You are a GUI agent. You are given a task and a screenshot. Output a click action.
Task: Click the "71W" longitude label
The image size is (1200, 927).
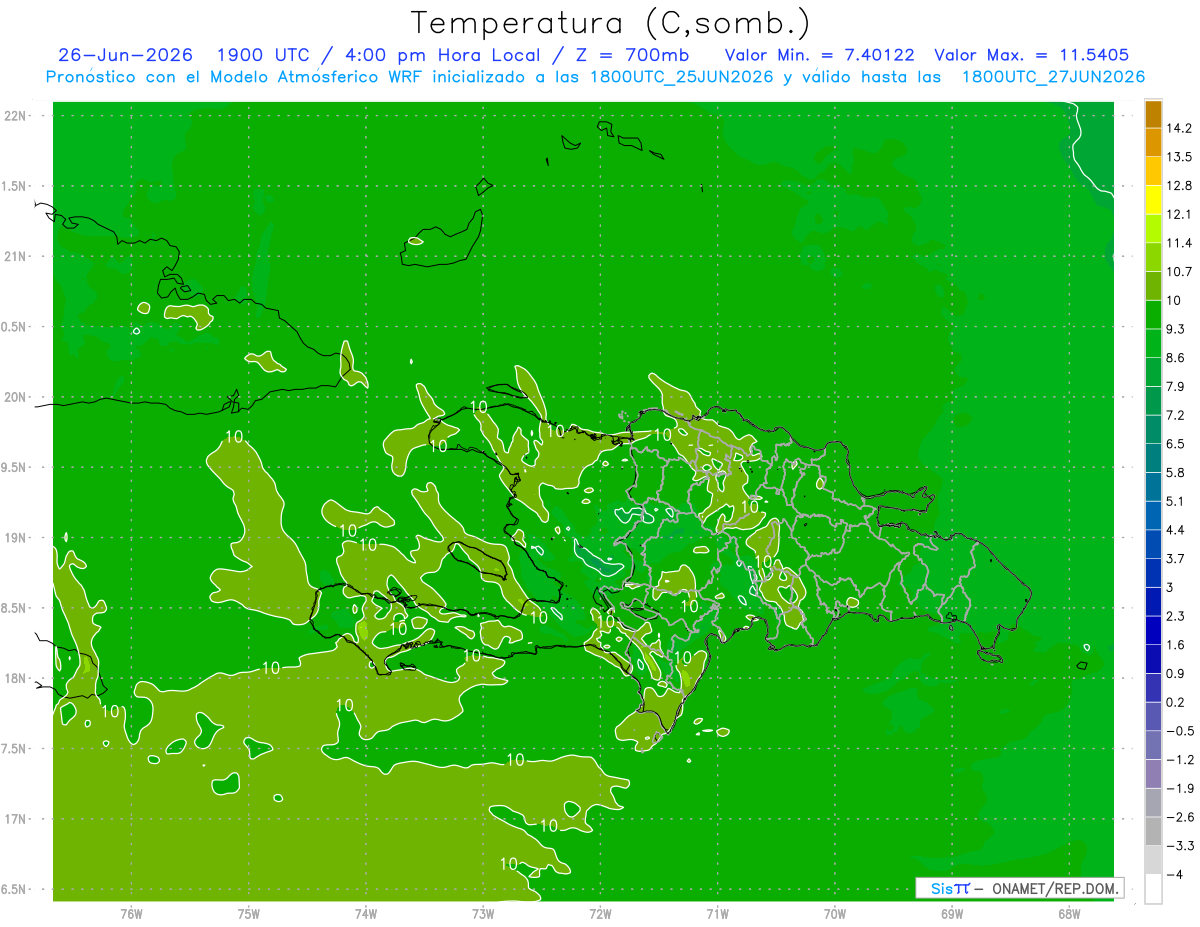click(x=717, y=914)
